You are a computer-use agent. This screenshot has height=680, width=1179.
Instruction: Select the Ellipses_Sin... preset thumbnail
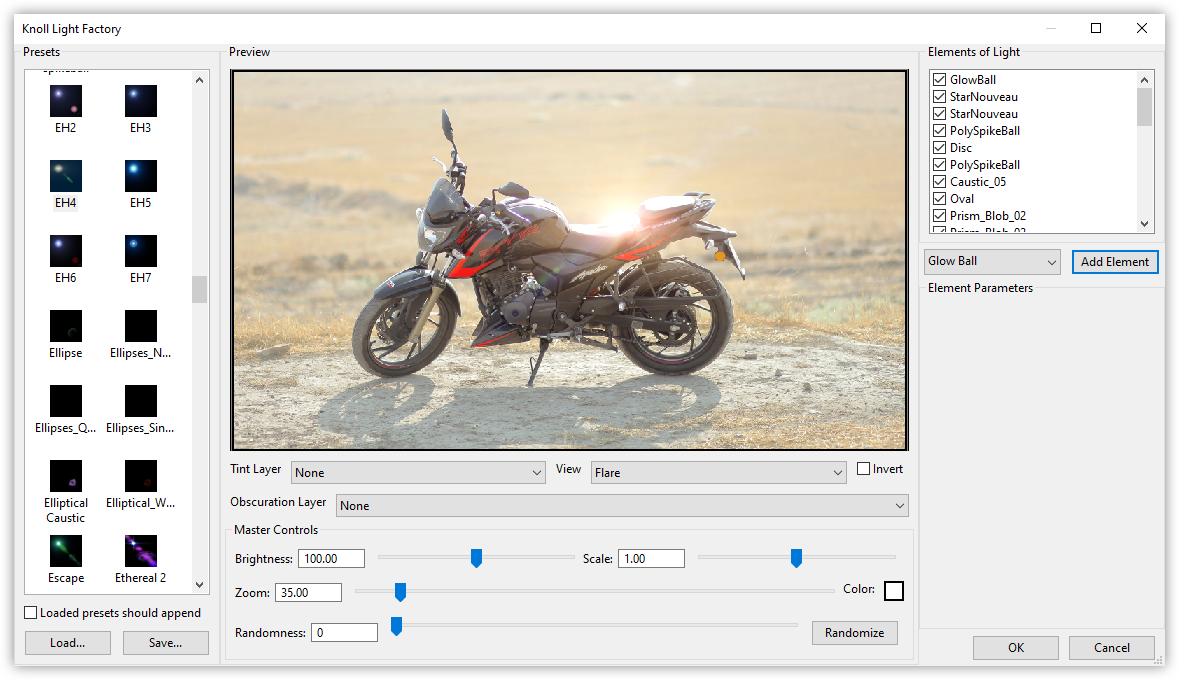tap(141, 401)
